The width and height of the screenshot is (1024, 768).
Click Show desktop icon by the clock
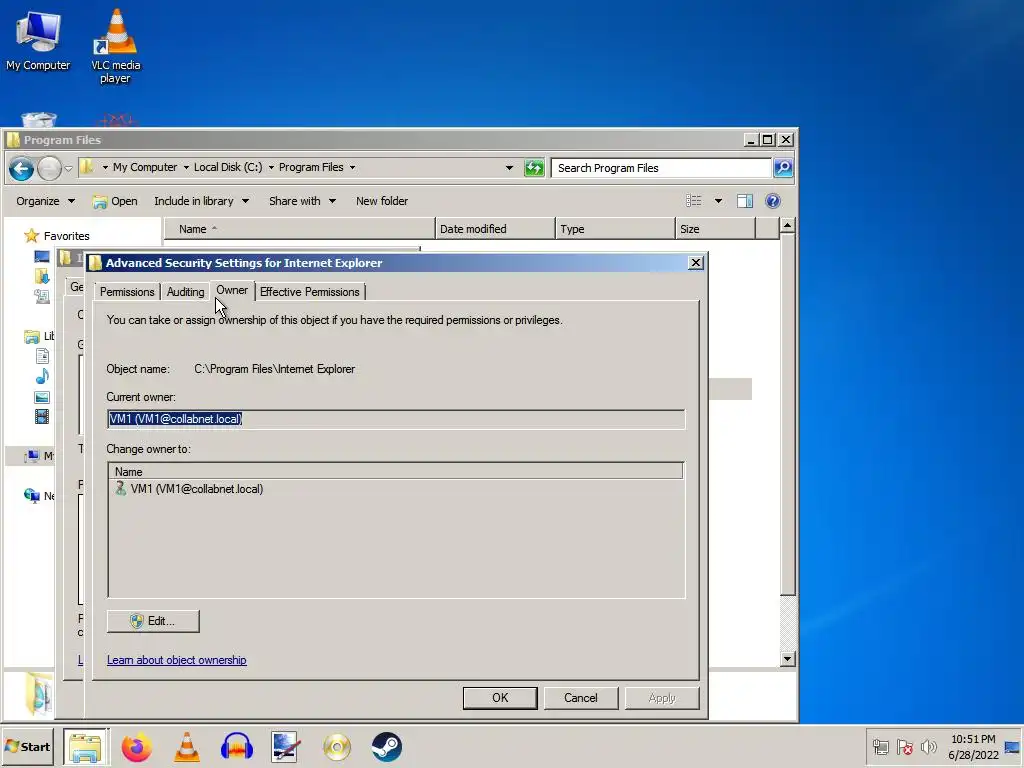coord(1013,746)
